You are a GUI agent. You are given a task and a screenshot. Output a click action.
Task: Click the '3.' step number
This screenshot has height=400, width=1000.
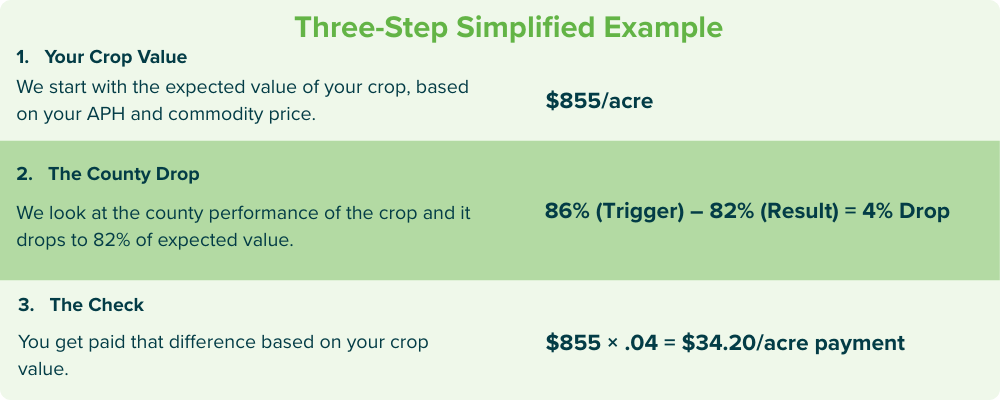(x=26, y=305)
